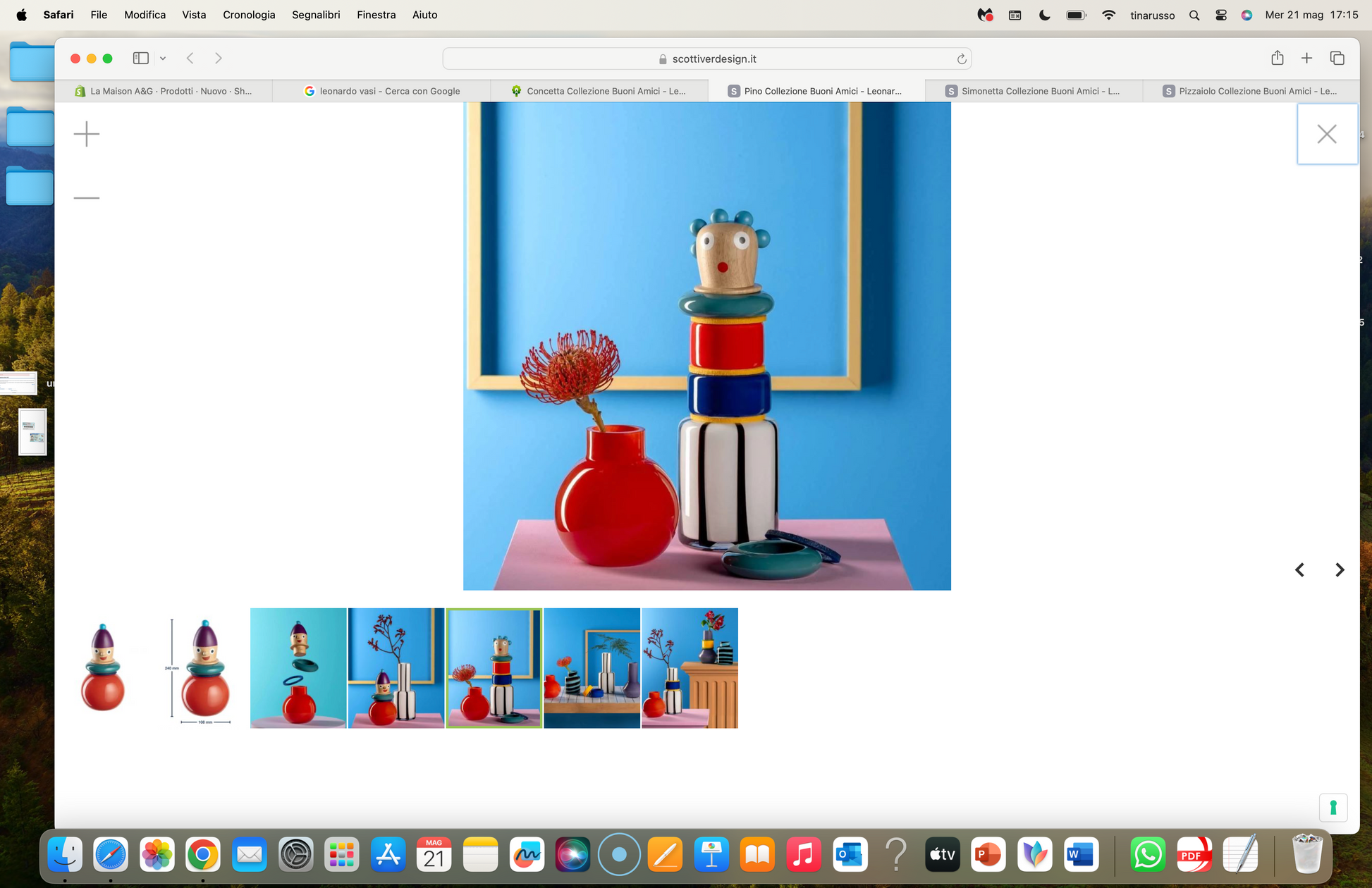Click the green accessibility button

(x=1333, y=808)
